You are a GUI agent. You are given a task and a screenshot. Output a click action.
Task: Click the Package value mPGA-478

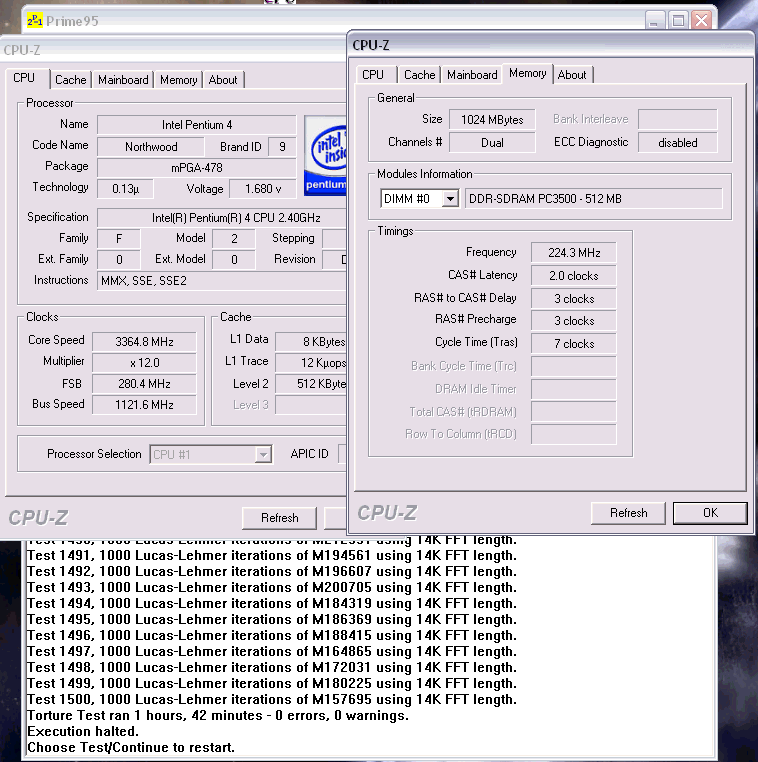pos(197,168)
